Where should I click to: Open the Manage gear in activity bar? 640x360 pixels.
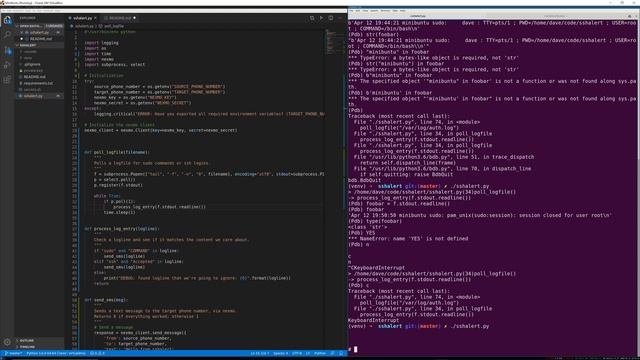7,342
